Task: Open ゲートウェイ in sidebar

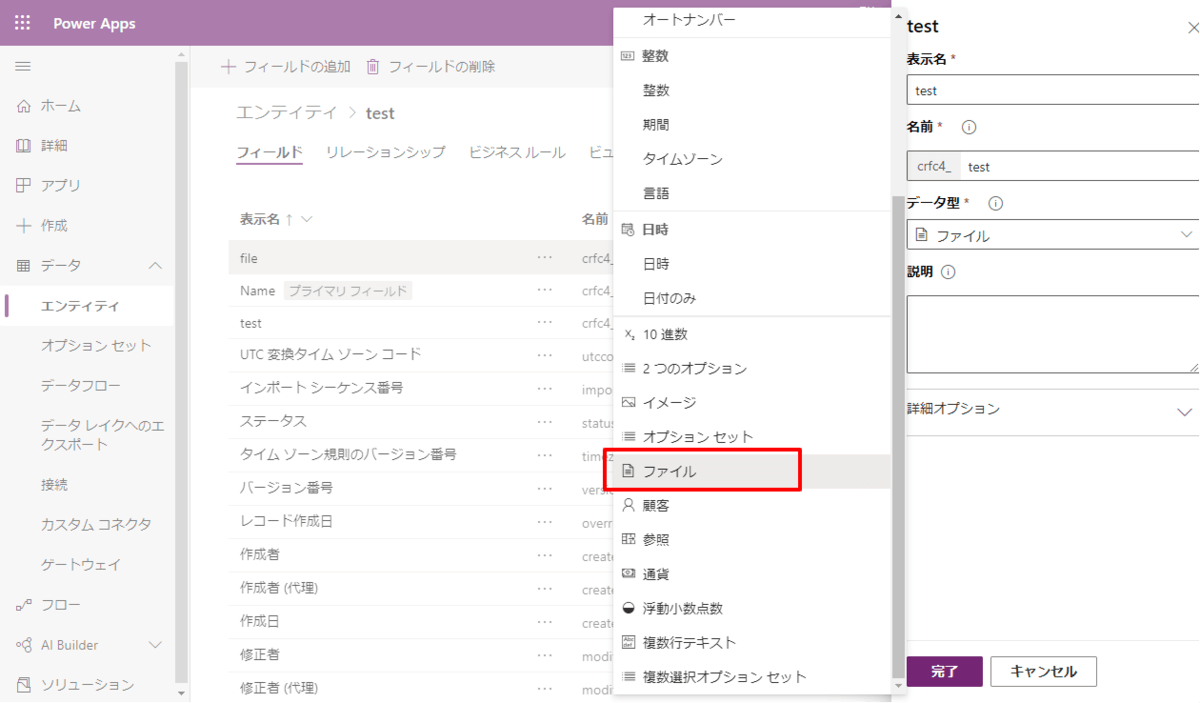Action: tap(80, 565)
